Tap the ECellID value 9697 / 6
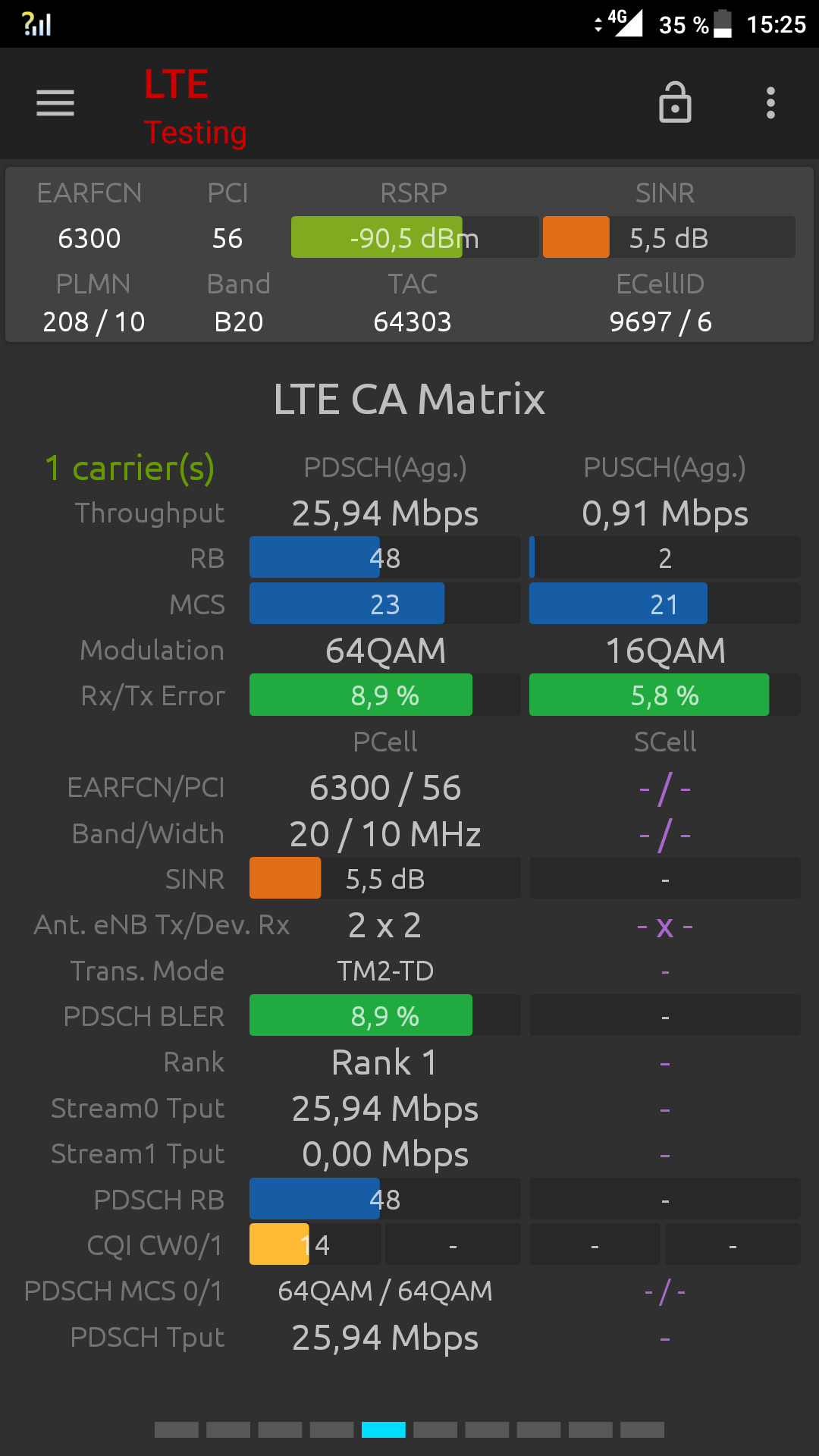This screenshot has height=1456, width=819. point(661,322)
